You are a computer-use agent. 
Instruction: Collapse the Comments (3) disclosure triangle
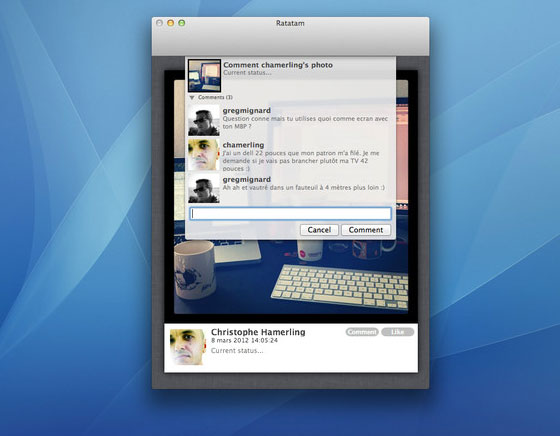(192, 97)
